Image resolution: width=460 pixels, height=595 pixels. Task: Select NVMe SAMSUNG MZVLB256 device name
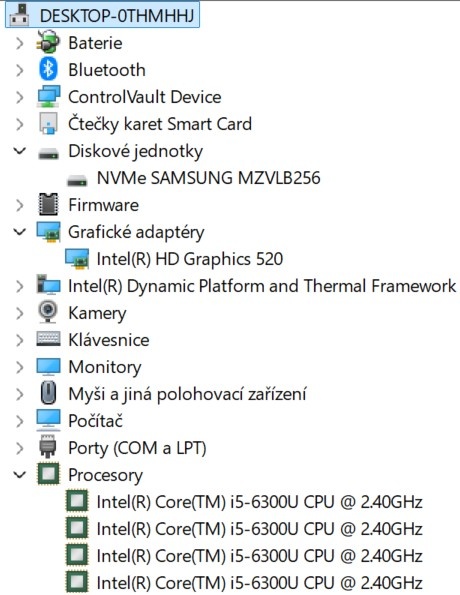click(x=209, y=178)
